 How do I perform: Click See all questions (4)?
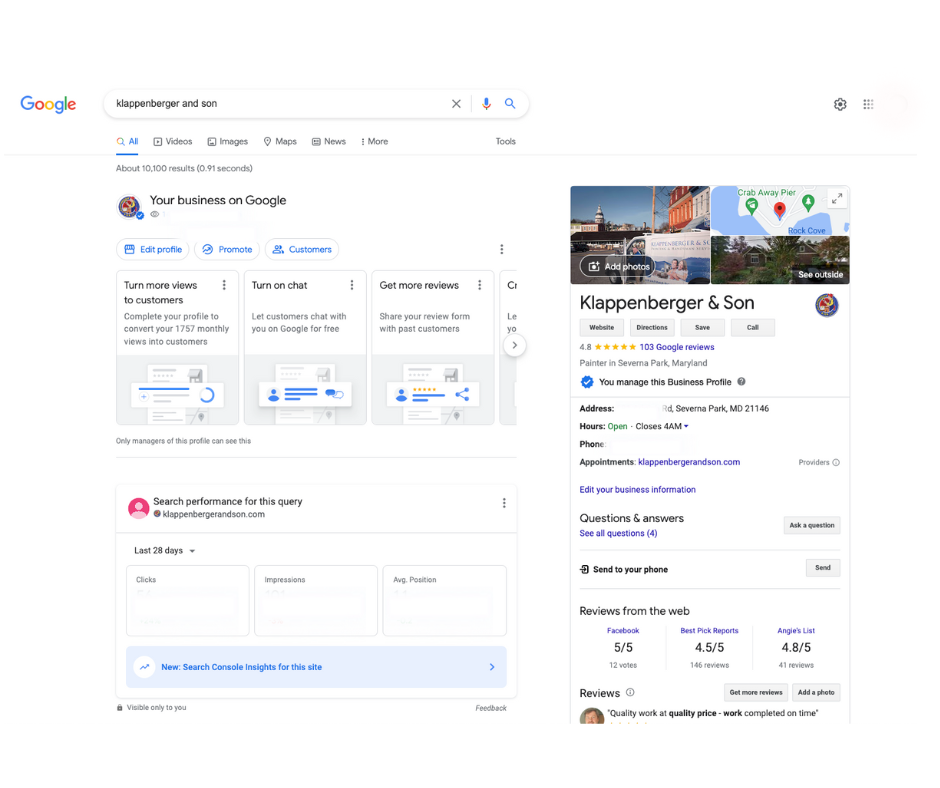pyautogui.click(x=618, y=533)
